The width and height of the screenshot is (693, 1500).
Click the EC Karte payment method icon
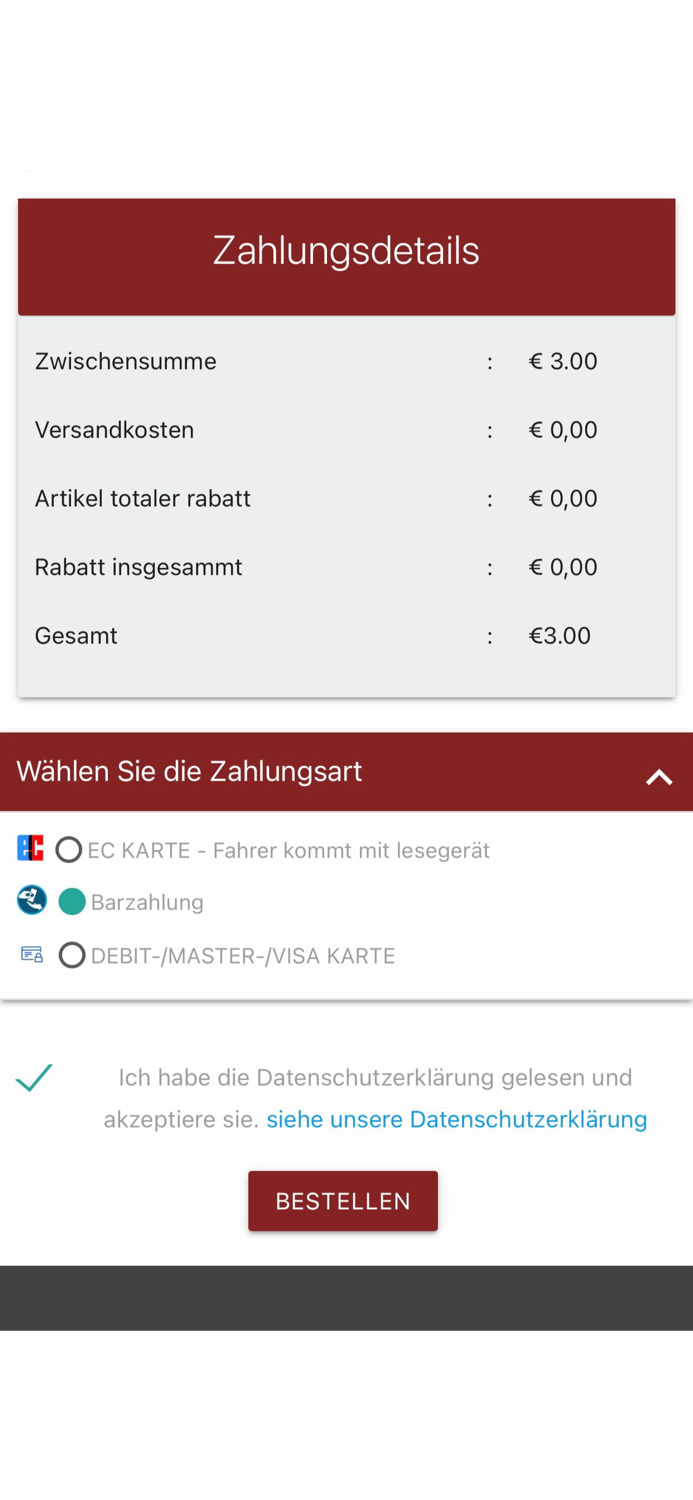click(x=31, y=846)
